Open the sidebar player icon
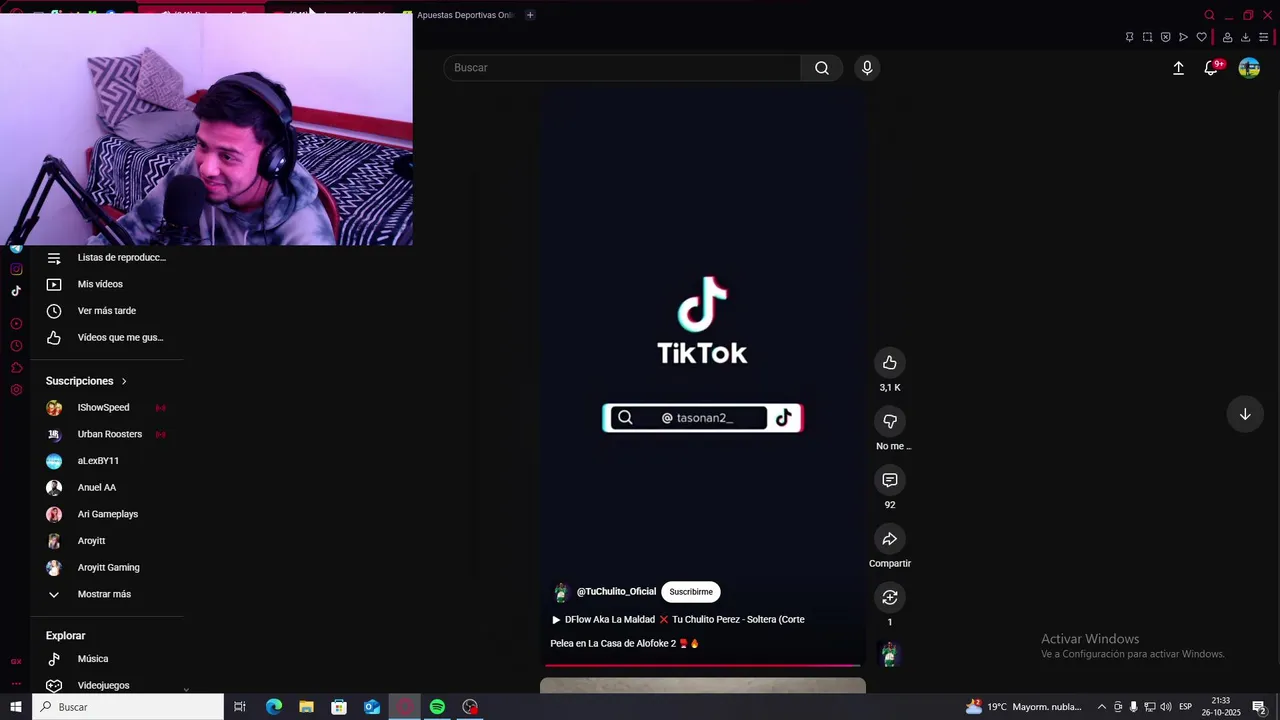1280x720 pixels. [x=16, y=323]
